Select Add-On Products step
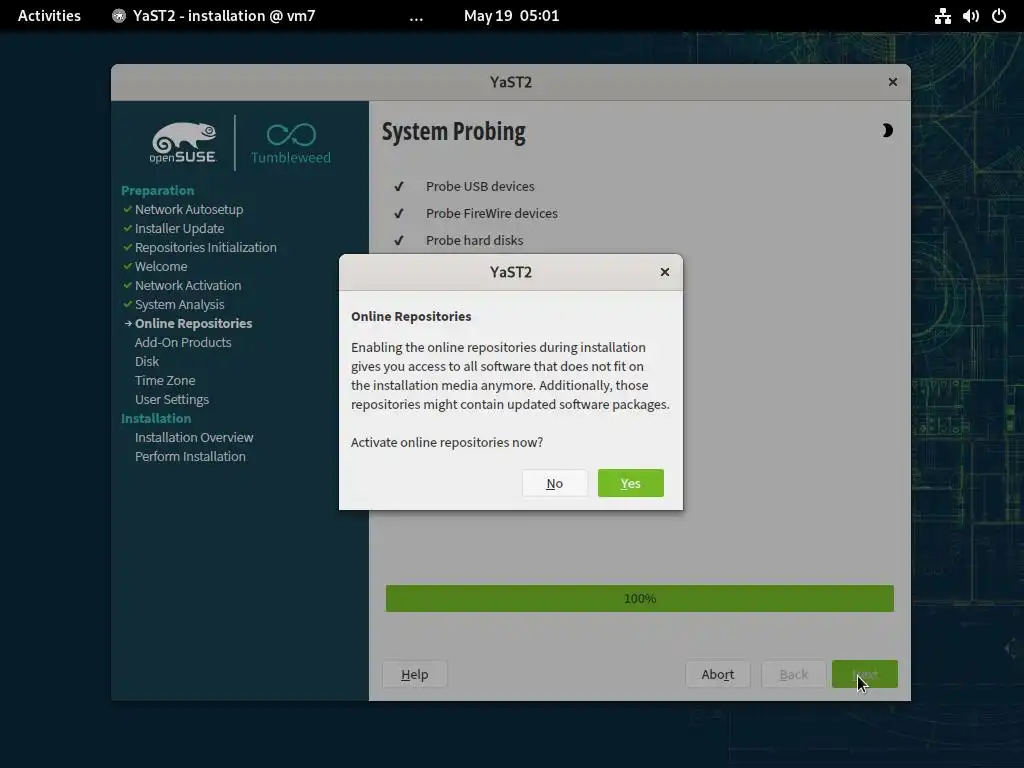Screen dimensions: 1024x768 click(183, 342)
